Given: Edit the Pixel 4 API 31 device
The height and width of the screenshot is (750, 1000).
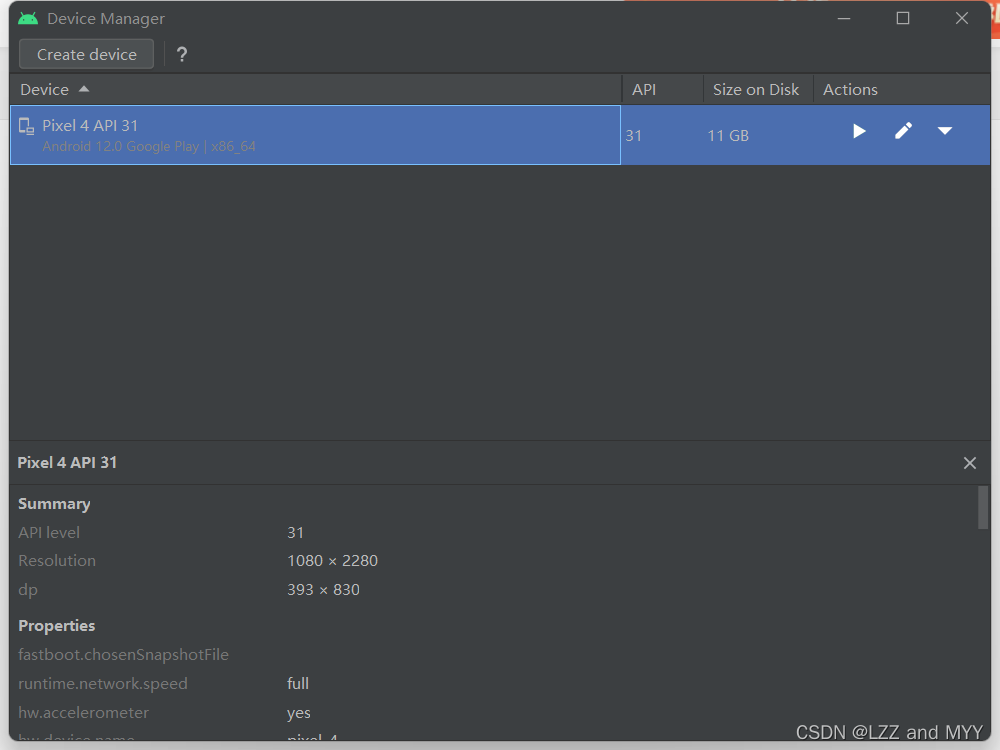Looking at the screenshot, I should 903,131.
